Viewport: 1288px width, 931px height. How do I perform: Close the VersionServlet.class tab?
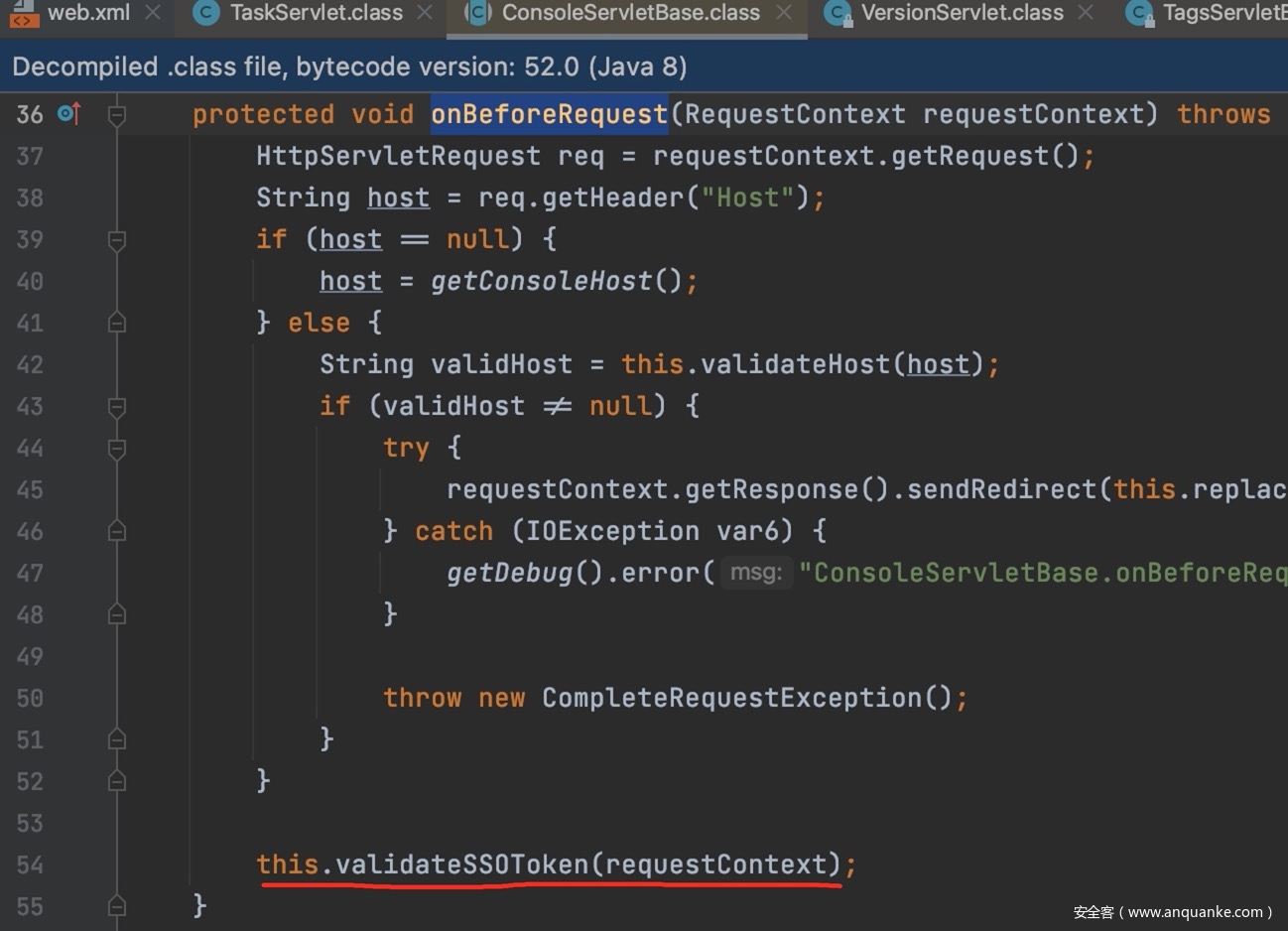(x=1086, y=13)
